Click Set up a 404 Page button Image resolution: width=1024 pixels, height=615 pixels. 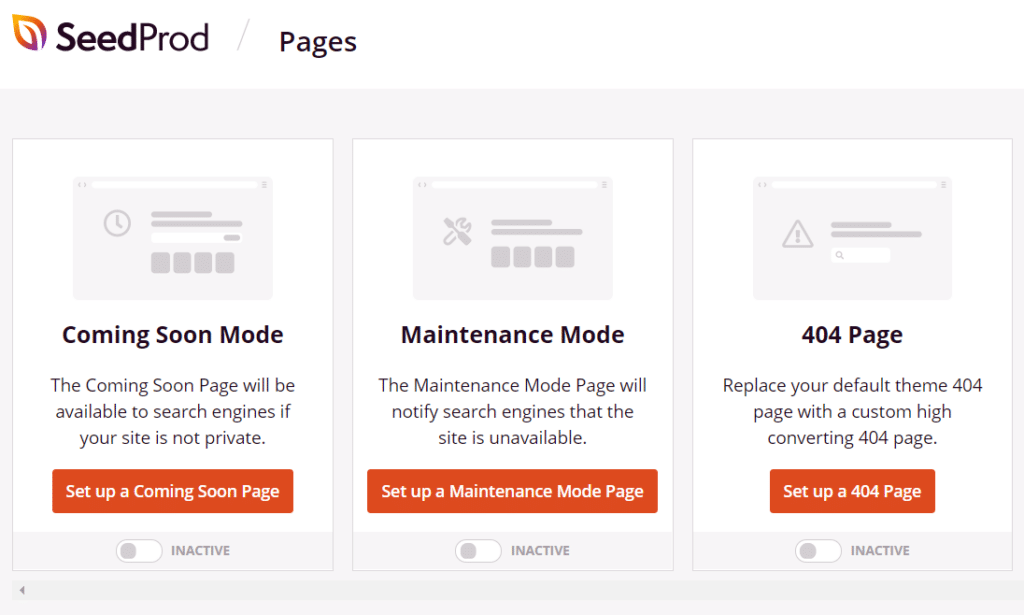852,491
